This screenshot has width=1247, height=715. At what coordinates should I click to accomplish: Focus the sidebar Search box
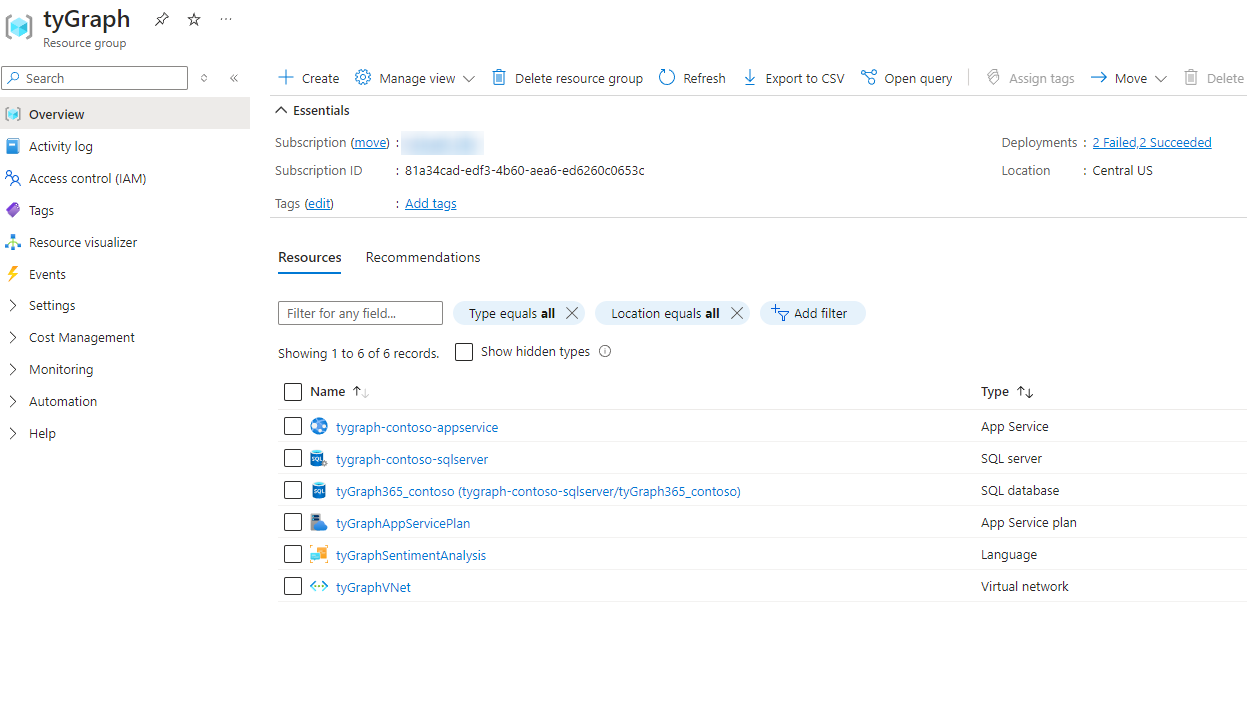click(95, 78)
